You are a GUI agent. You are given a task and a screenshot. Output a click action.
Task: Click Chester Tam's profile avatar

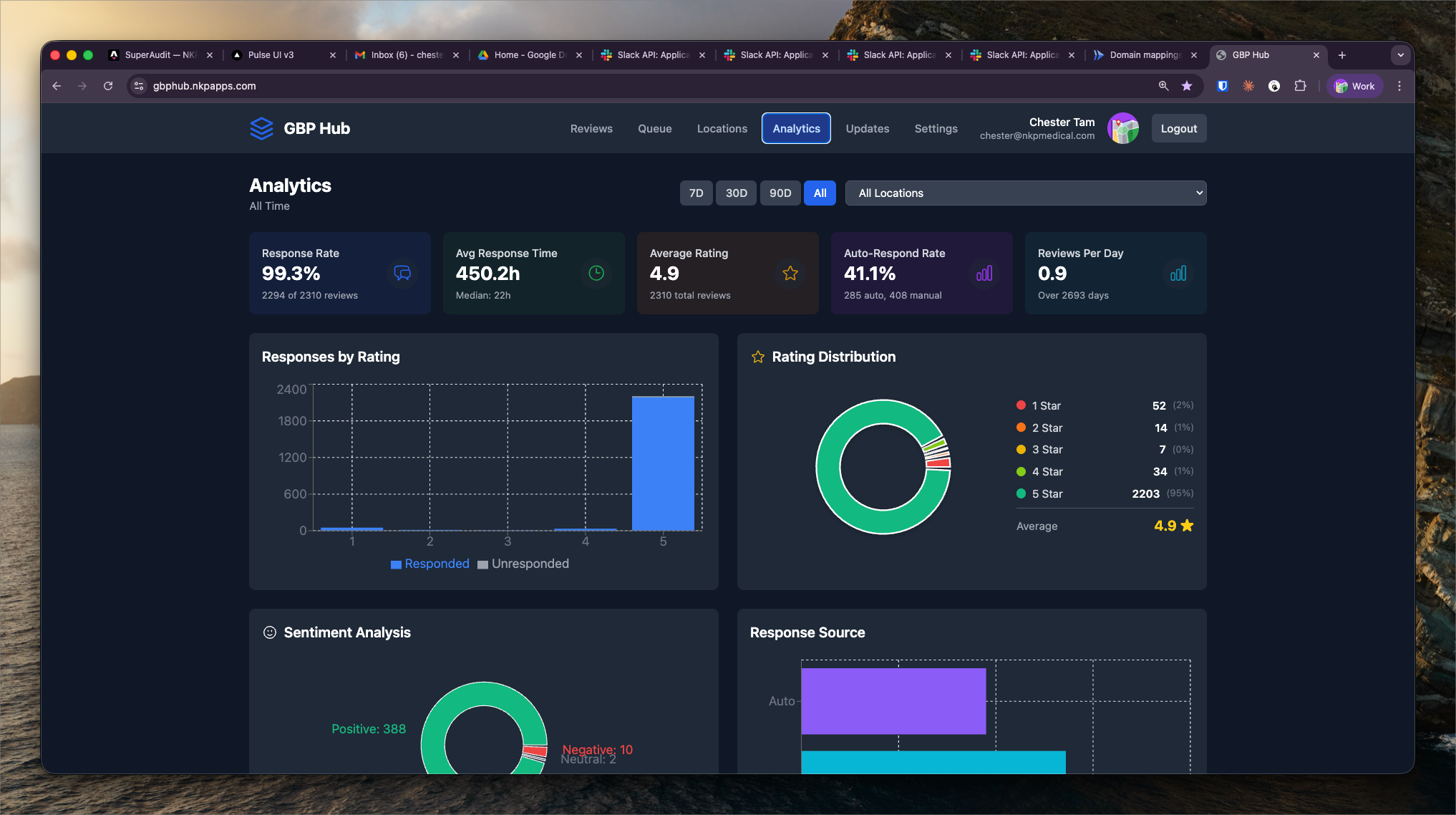(1123, 129)
